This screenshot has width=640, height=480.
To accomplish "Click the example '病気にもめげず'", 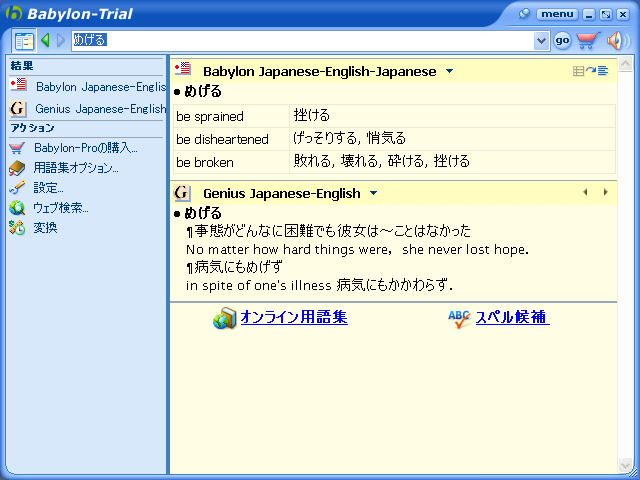I will [x=238, y=267].
